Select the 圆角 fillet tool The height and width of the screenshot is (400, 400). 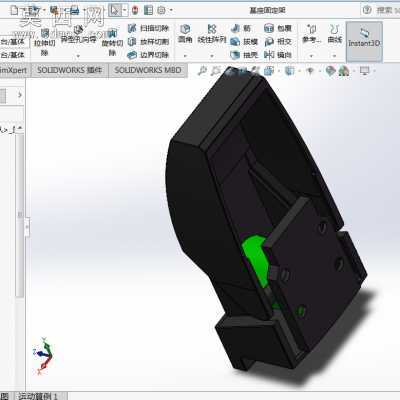tap(185, 34)
